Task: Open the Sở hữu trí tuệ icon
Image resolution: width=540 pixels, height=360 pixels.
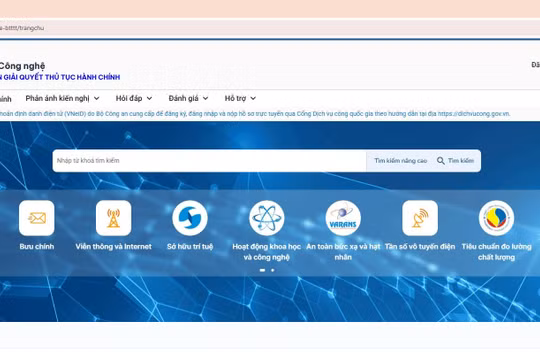Action: 190,218
